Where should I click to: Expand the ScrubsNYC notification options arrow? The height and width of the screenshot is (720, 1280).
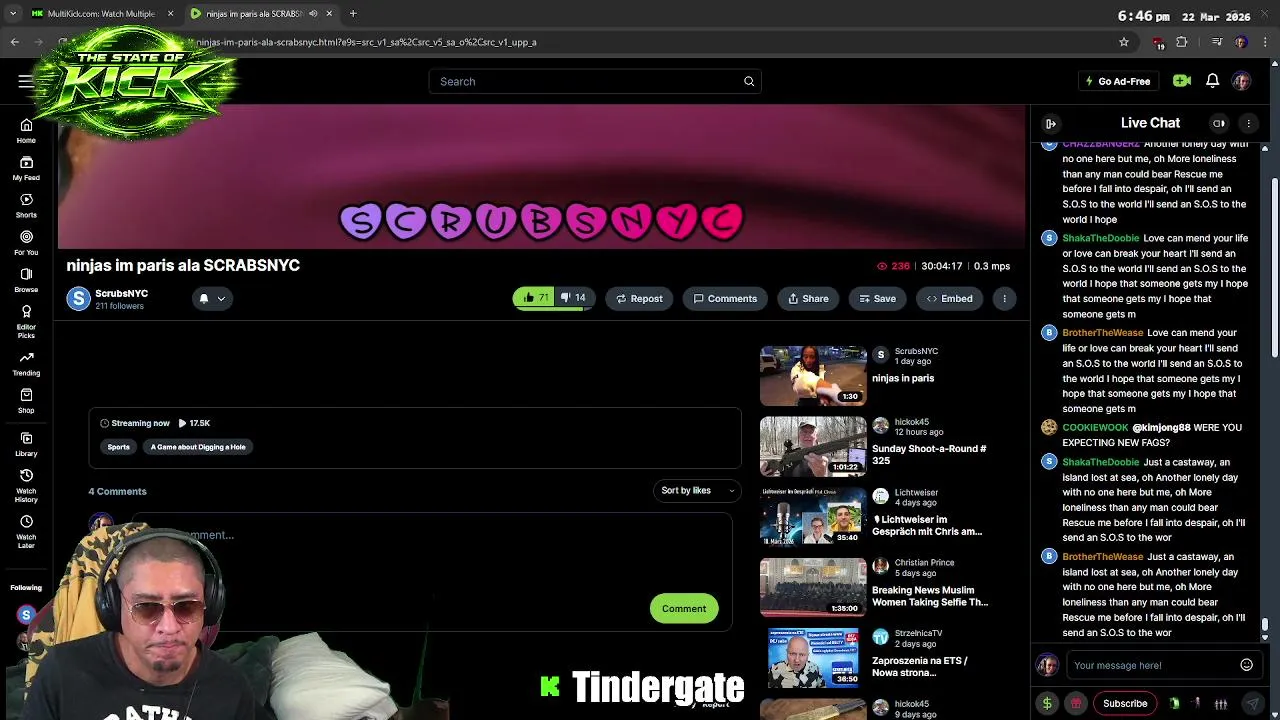coord(221,298)
